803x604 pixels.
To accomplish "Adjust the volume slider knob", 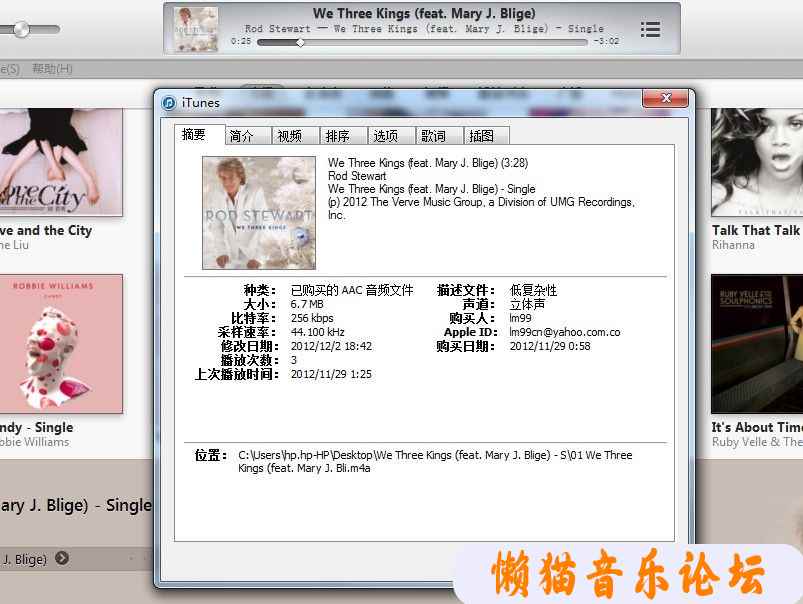I will 22,29.
